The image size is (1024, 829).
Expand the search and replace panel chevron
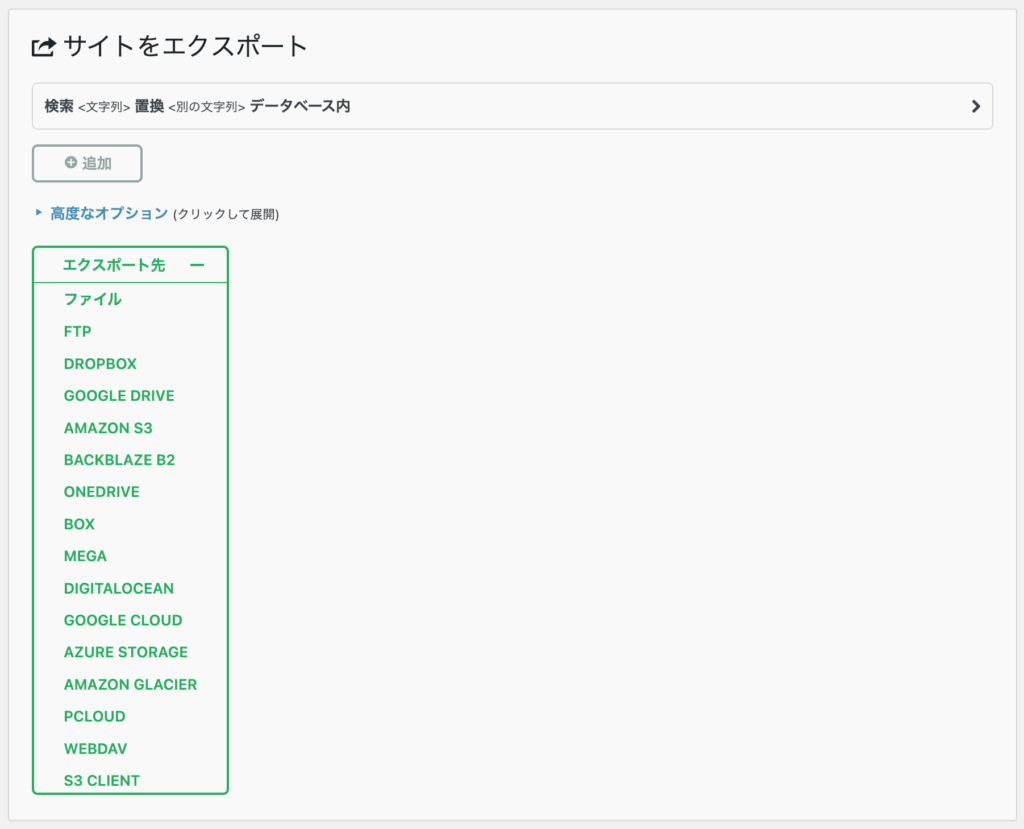[976, 106]
